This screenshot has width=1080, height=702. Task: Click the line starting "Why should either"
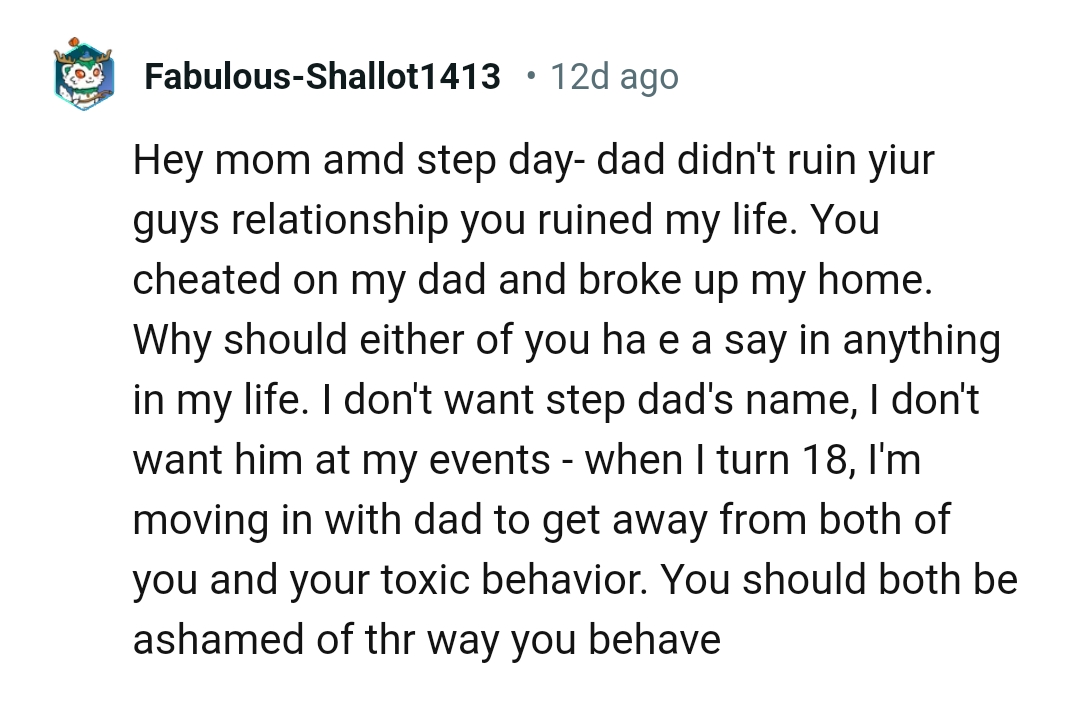[566, 340]
